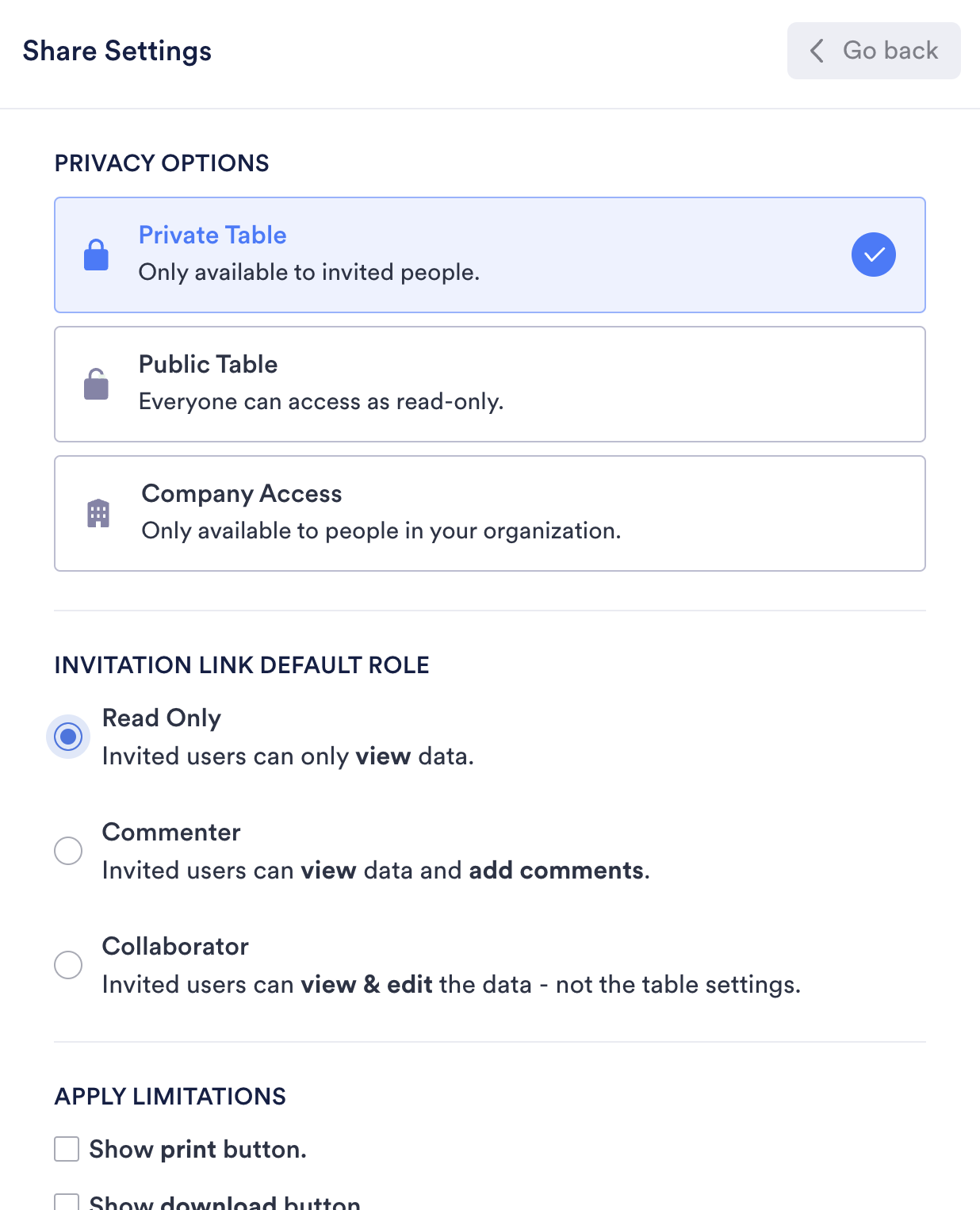The image size is (980, 1210).
Task: Tick the Show download button checkbox
Action: [x=67, y=1202]
